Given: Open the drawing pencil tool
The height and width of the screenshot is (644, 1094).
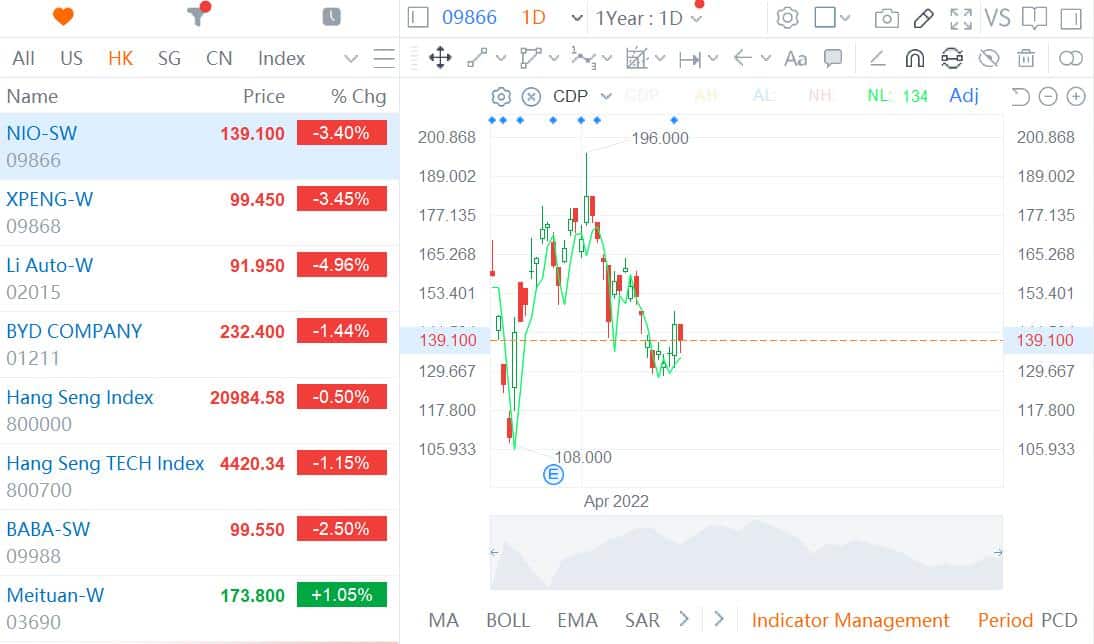Looking at the screenshot, I should tap(922, 18).
